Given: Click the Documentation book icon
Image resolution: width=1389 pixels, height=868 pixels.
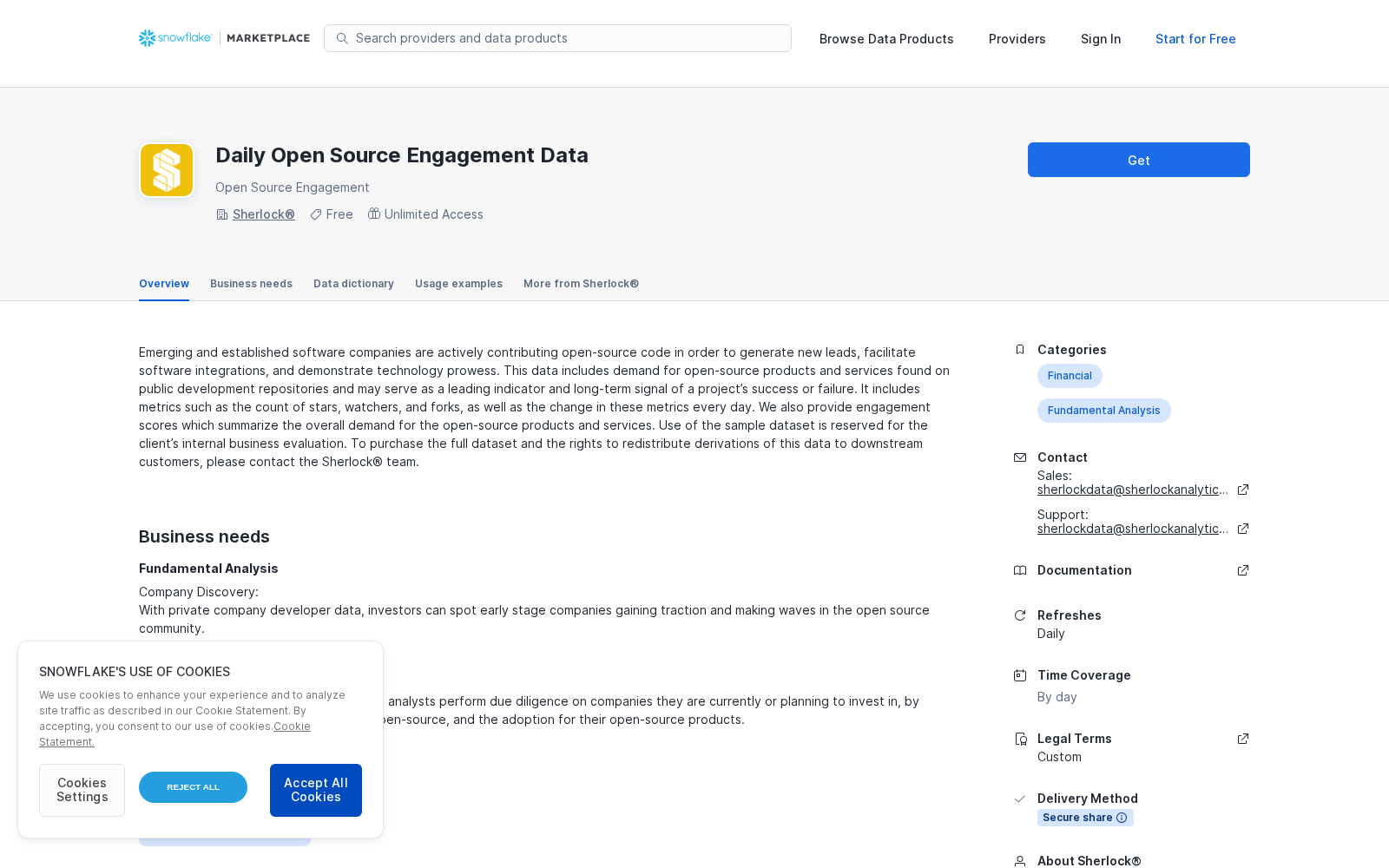Looking at the screenshot, I should pyautogui.click(x=1020, y=570).
